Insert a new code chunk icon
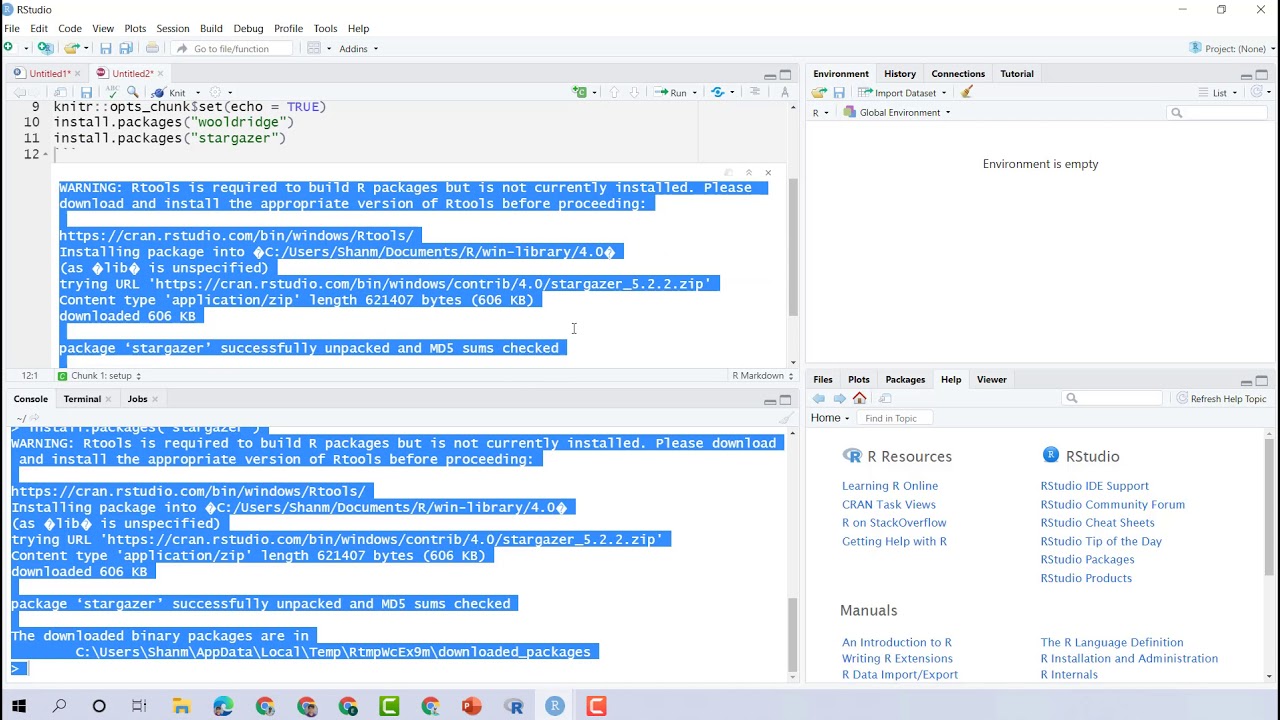The image size is (1280, 720). coord(579,92)
